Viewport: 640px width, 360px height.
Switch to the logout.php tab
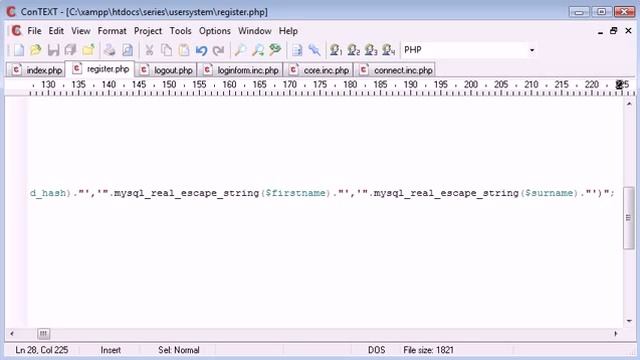[166, 70]
